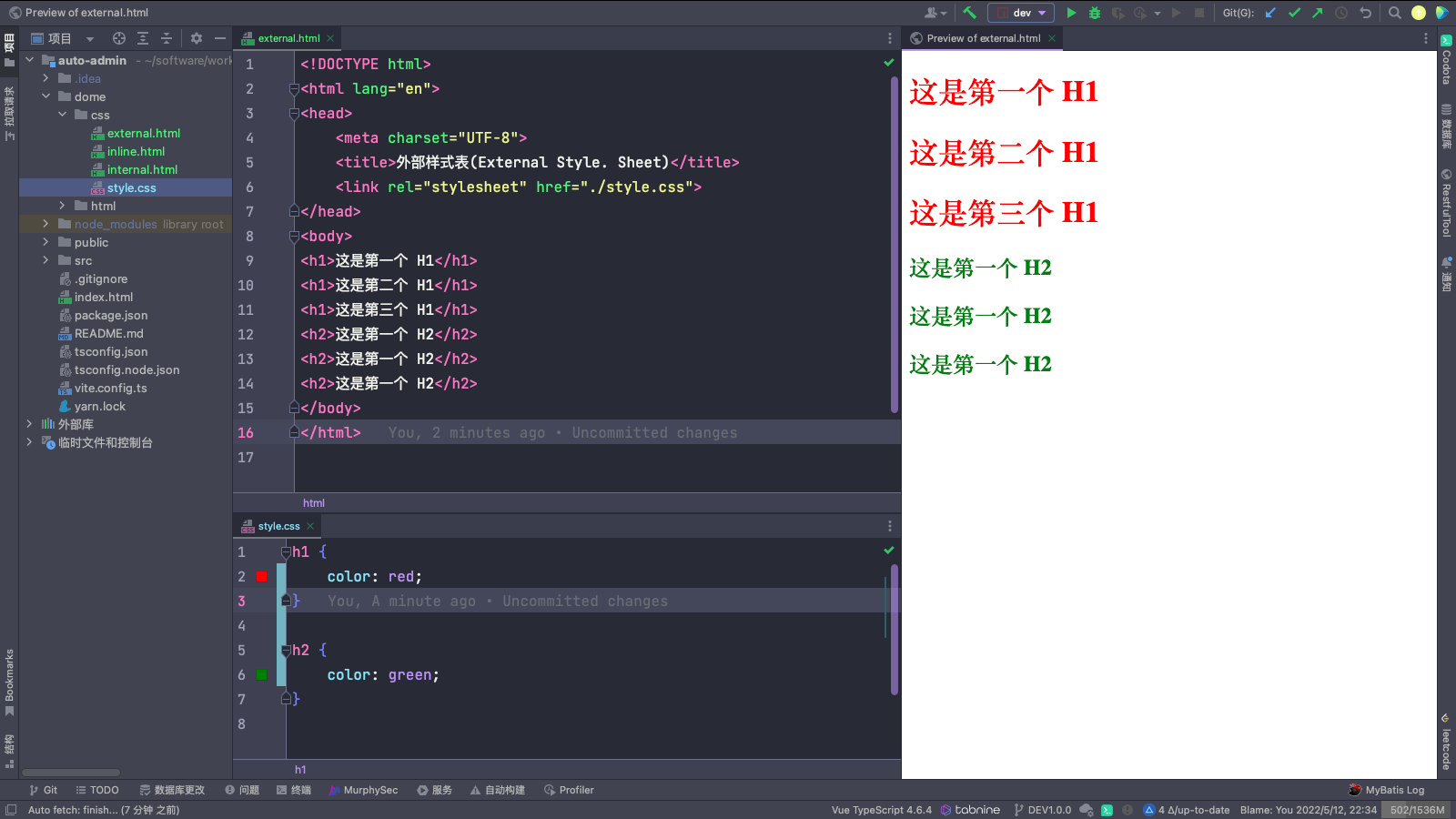
Task: Click the Git update project arrow
Action: [x=1270, y=13]
